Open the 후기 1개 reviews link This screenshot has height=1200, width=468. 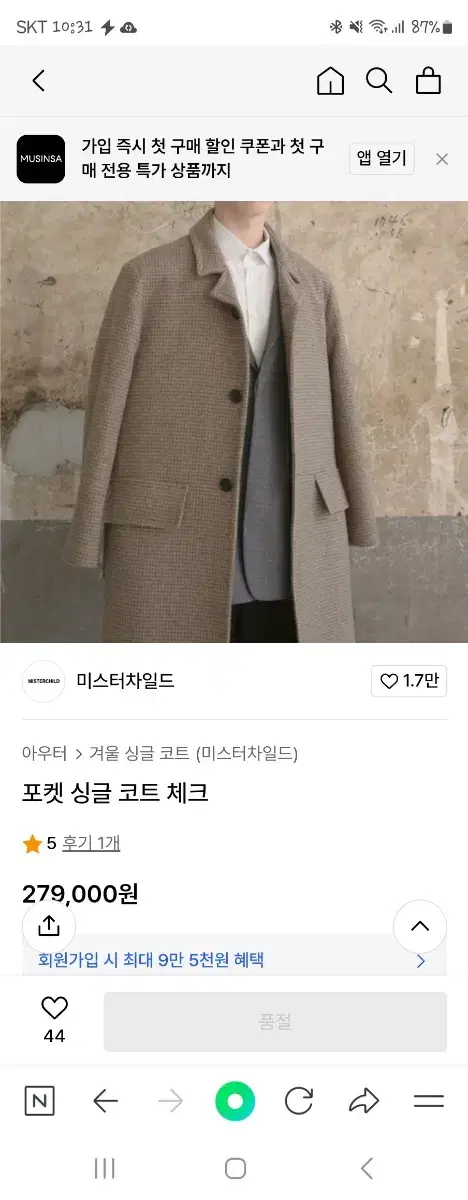coord(91,843)
